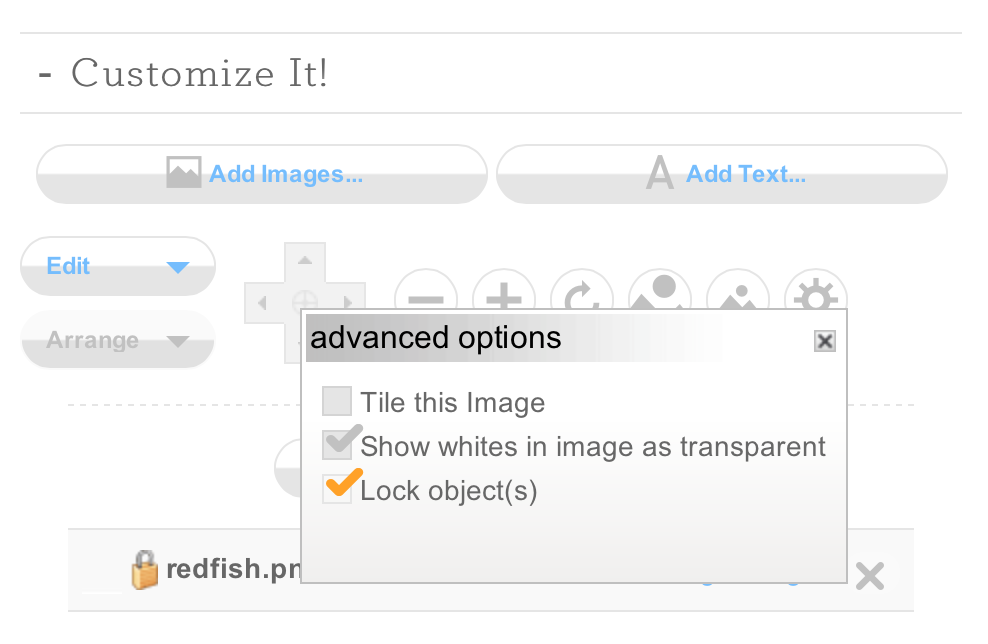Click the zoom in plus icon
988x644 pixels.
(x=504, y=290)
